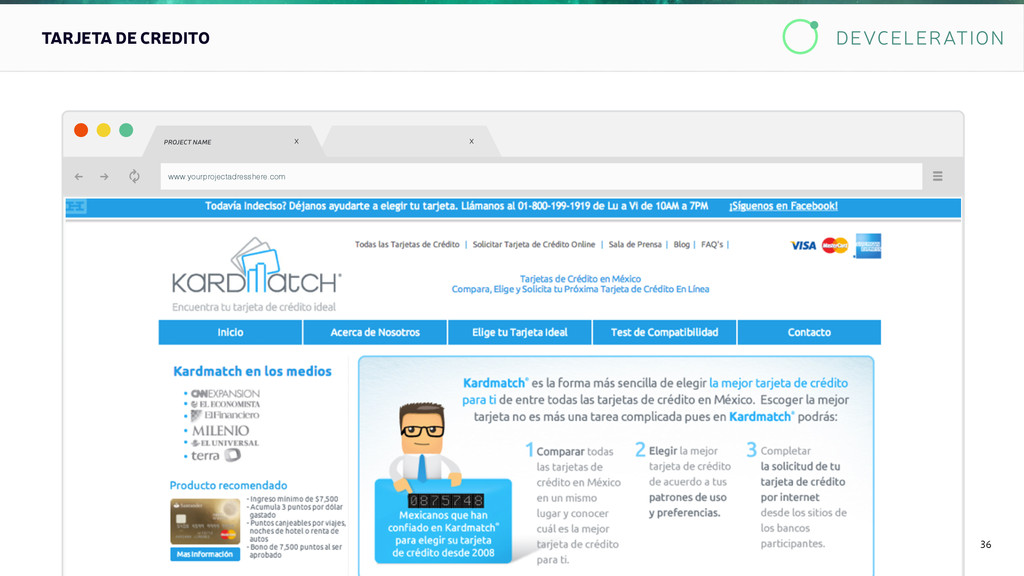Click step 2 'Elegir' text
This screenshot has width=1024, height=576.
[663, 451]
